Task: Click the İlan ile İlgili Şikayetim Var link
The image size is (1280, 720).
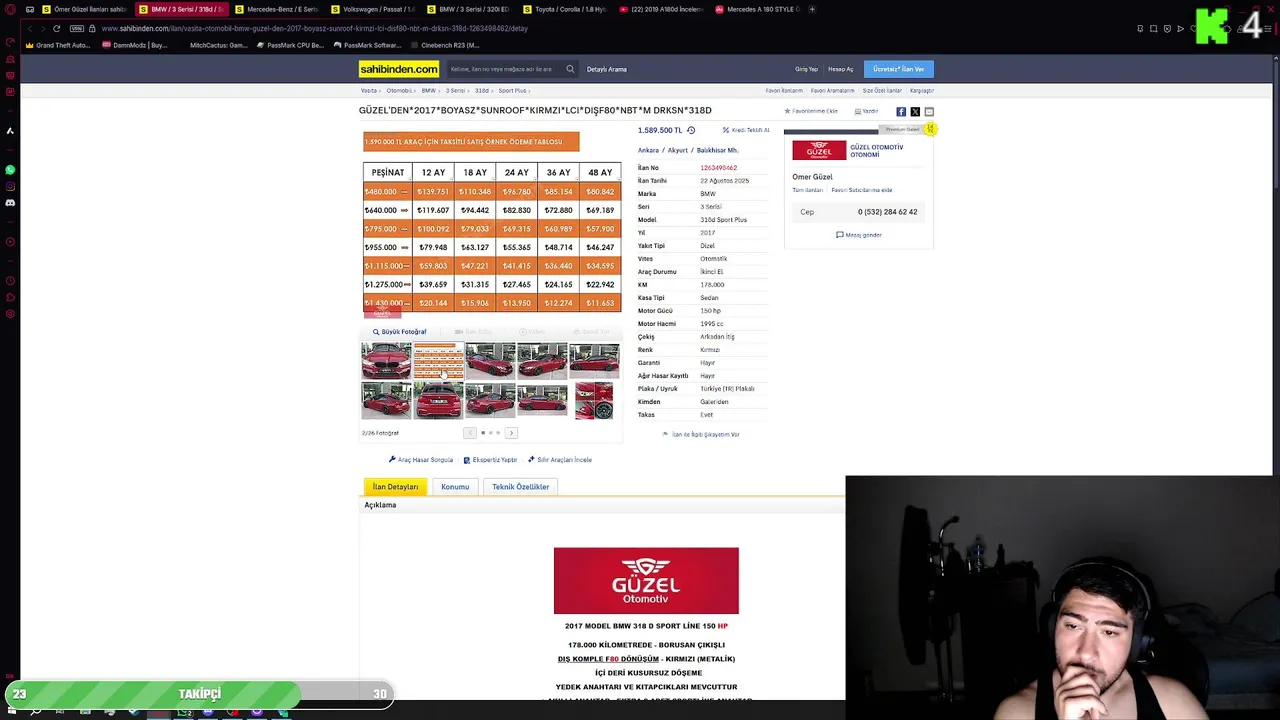Action: [705, 435]
